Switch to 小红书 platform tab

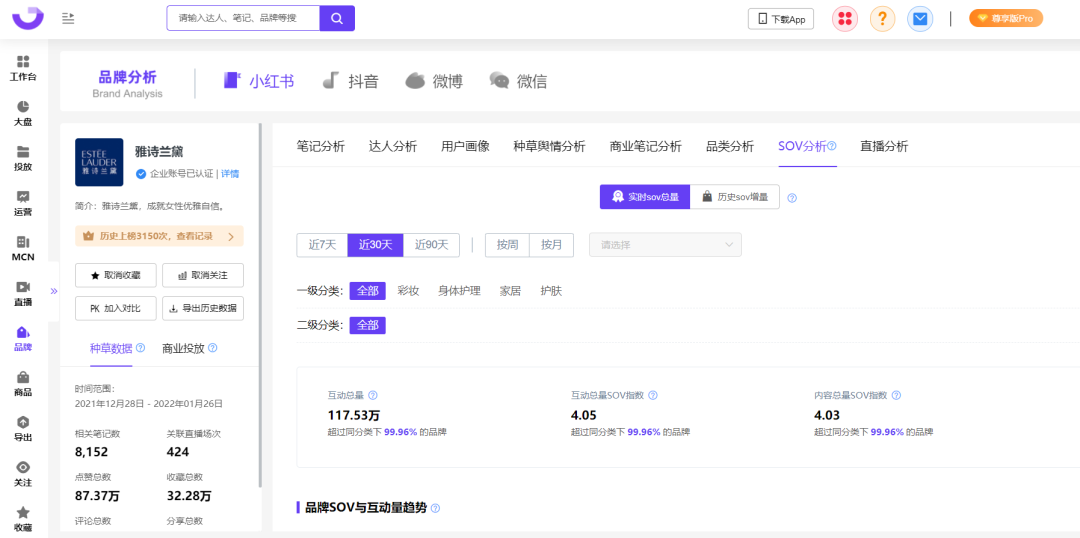(x=259, y=81)
